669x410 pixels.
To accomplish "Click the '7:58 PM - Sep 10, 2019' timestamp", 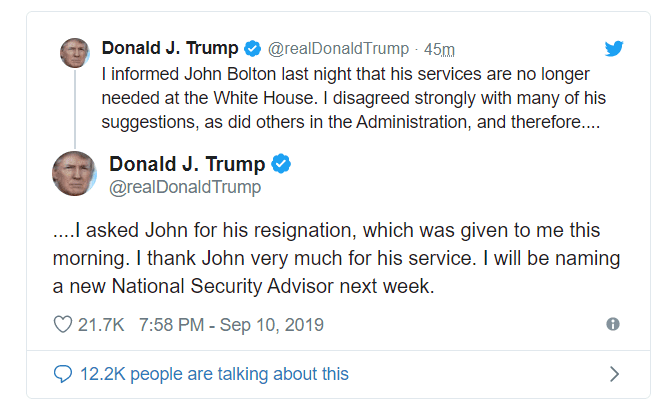I will point(231,325).
